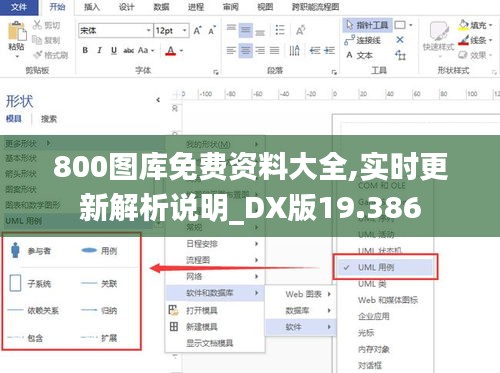Open the Font group dialog launcher

(x=216, y=72)
